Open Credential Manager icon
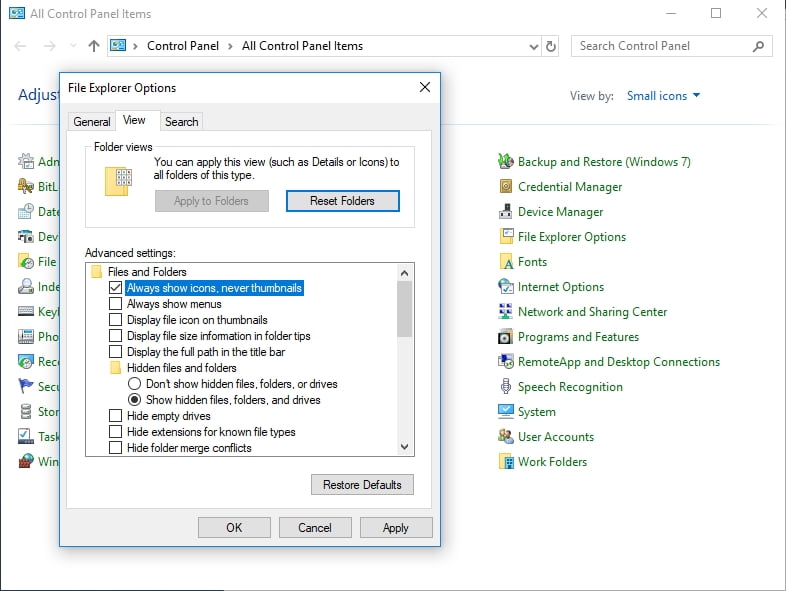 tap(506, 187)
